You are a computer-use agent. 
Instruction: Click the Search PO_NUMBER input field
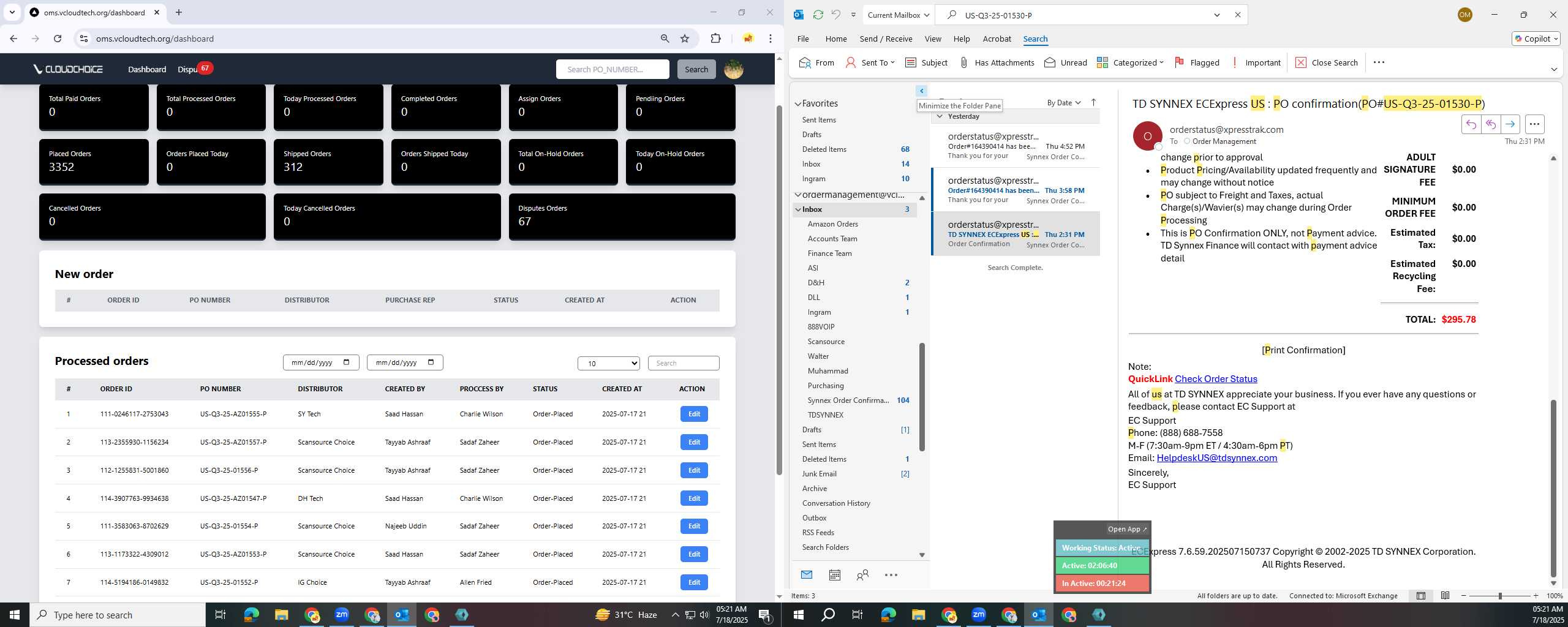(612, 69)
